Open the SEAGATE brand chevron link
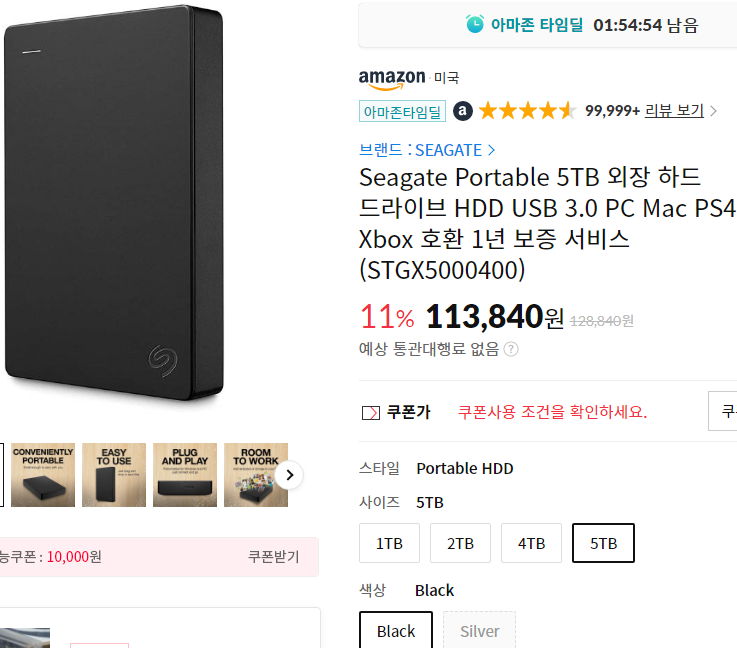The height and width of the screenshot is (648, 737). (491, 150)
